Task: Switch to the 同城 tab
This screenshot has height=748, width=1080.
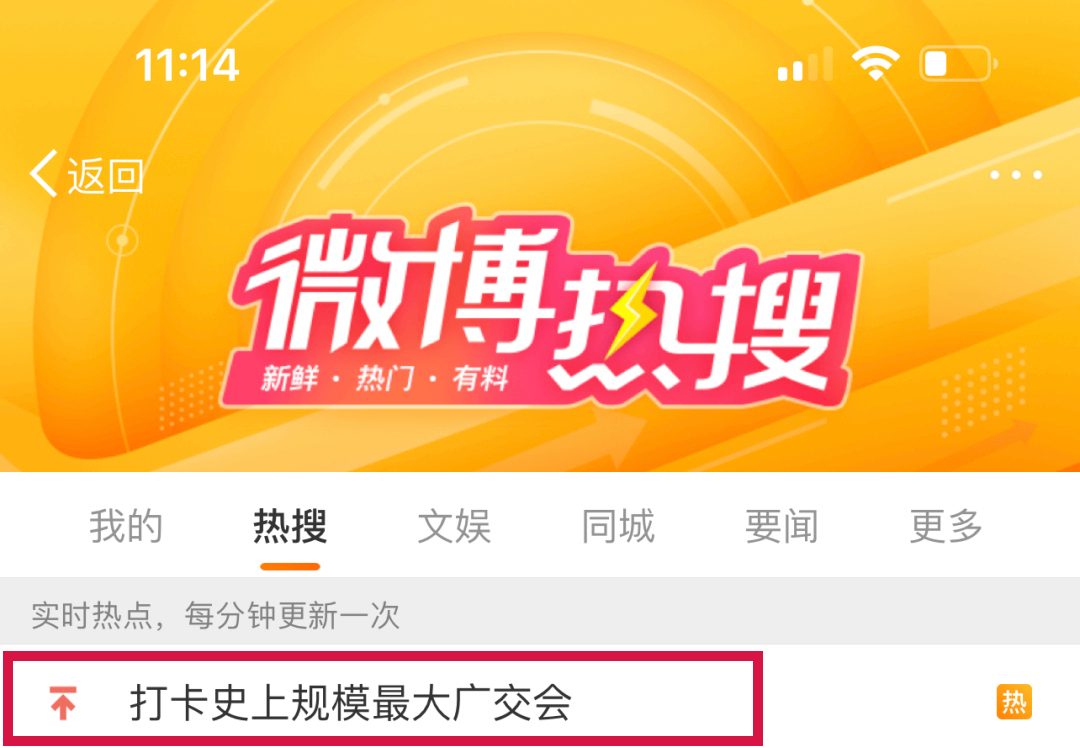Action: tap(618, 527)
